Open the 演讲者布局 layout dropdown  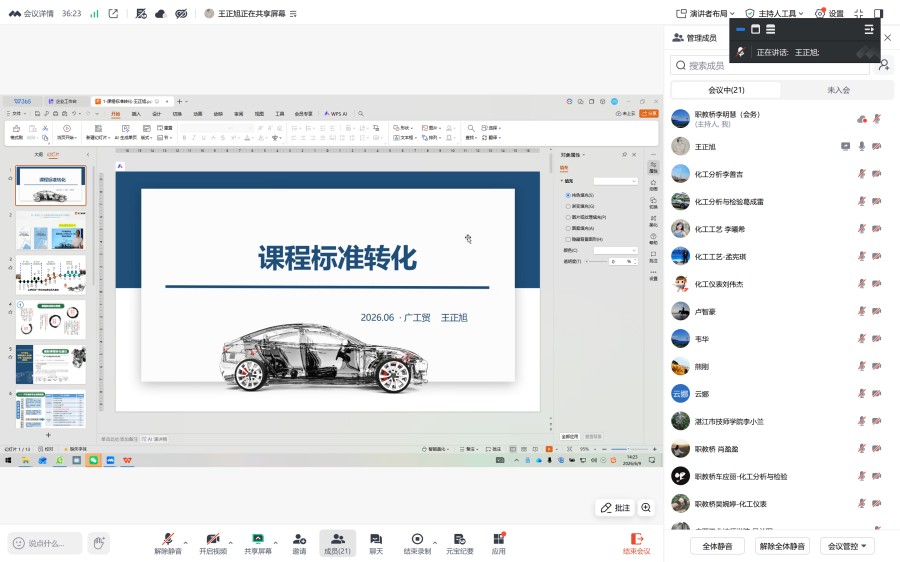click(705, 13)
